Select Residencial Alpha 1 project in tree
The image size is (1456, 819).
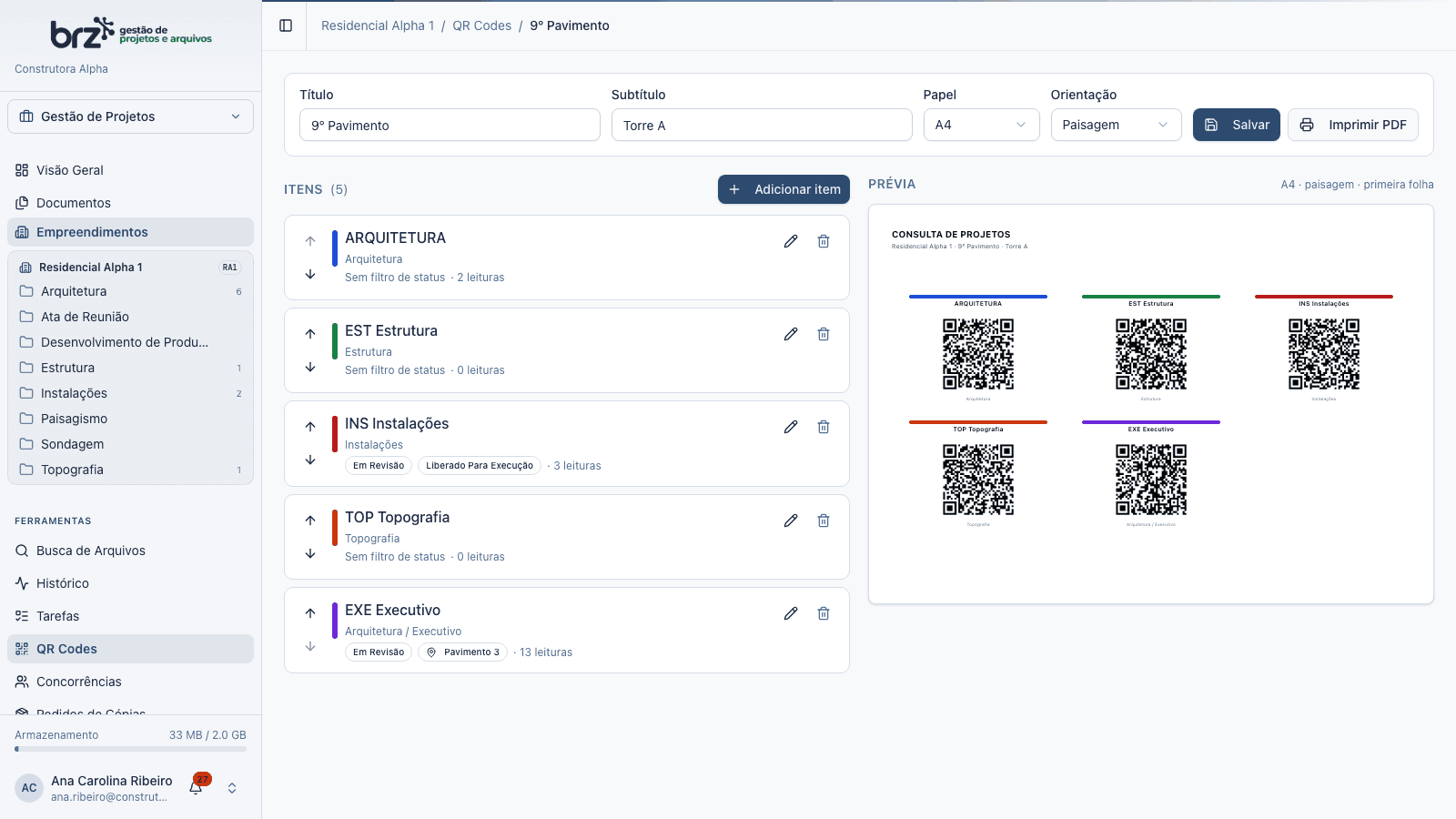(130, 267)
